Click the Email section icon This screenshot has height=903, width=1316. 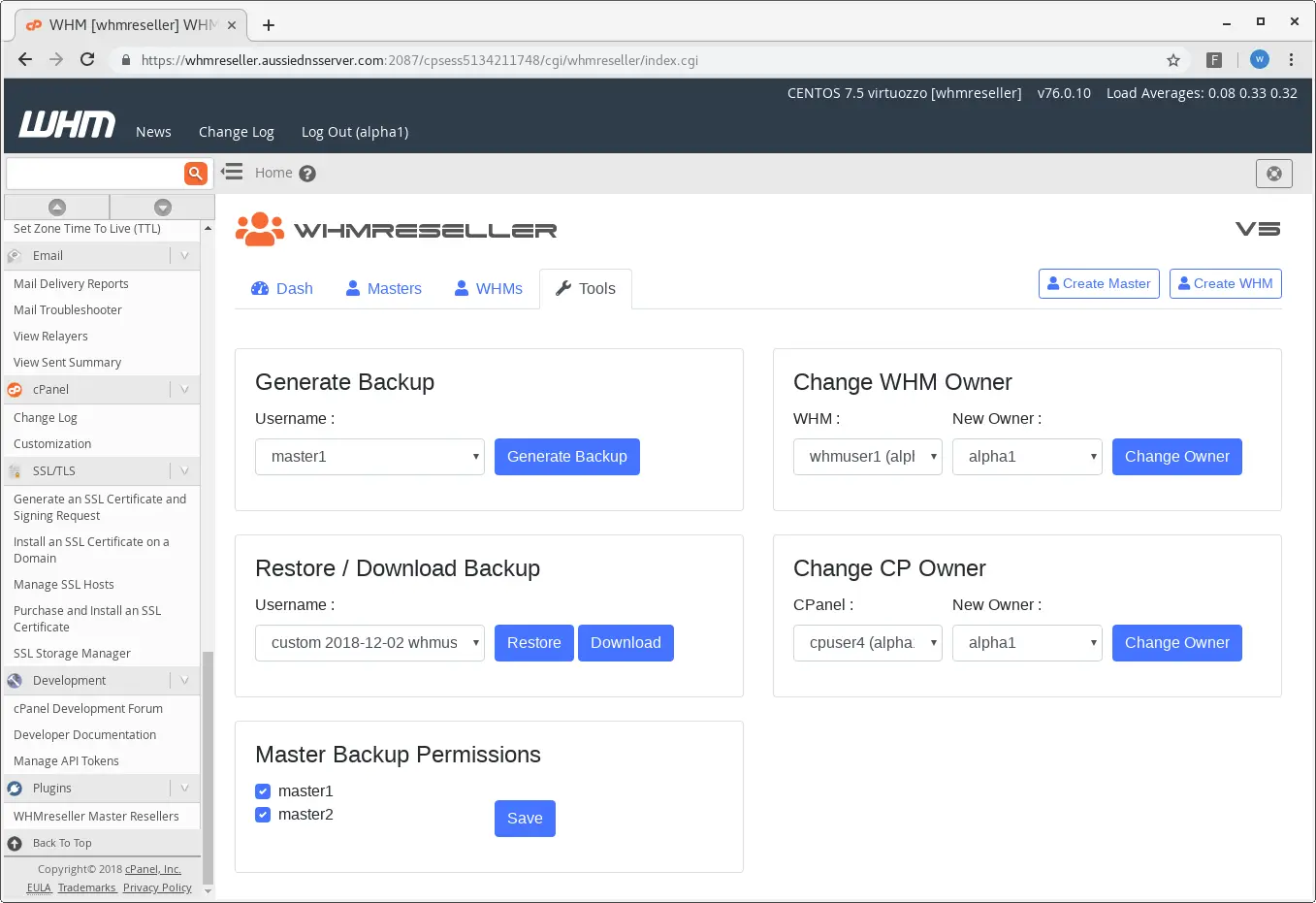click(x=15, y=256)
